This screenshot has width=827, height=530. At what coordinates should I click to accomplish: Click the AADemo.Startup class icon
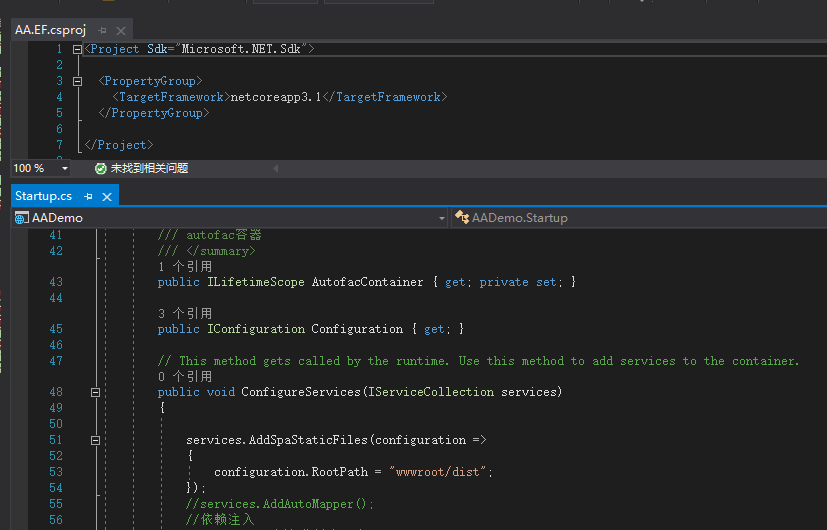462,218
